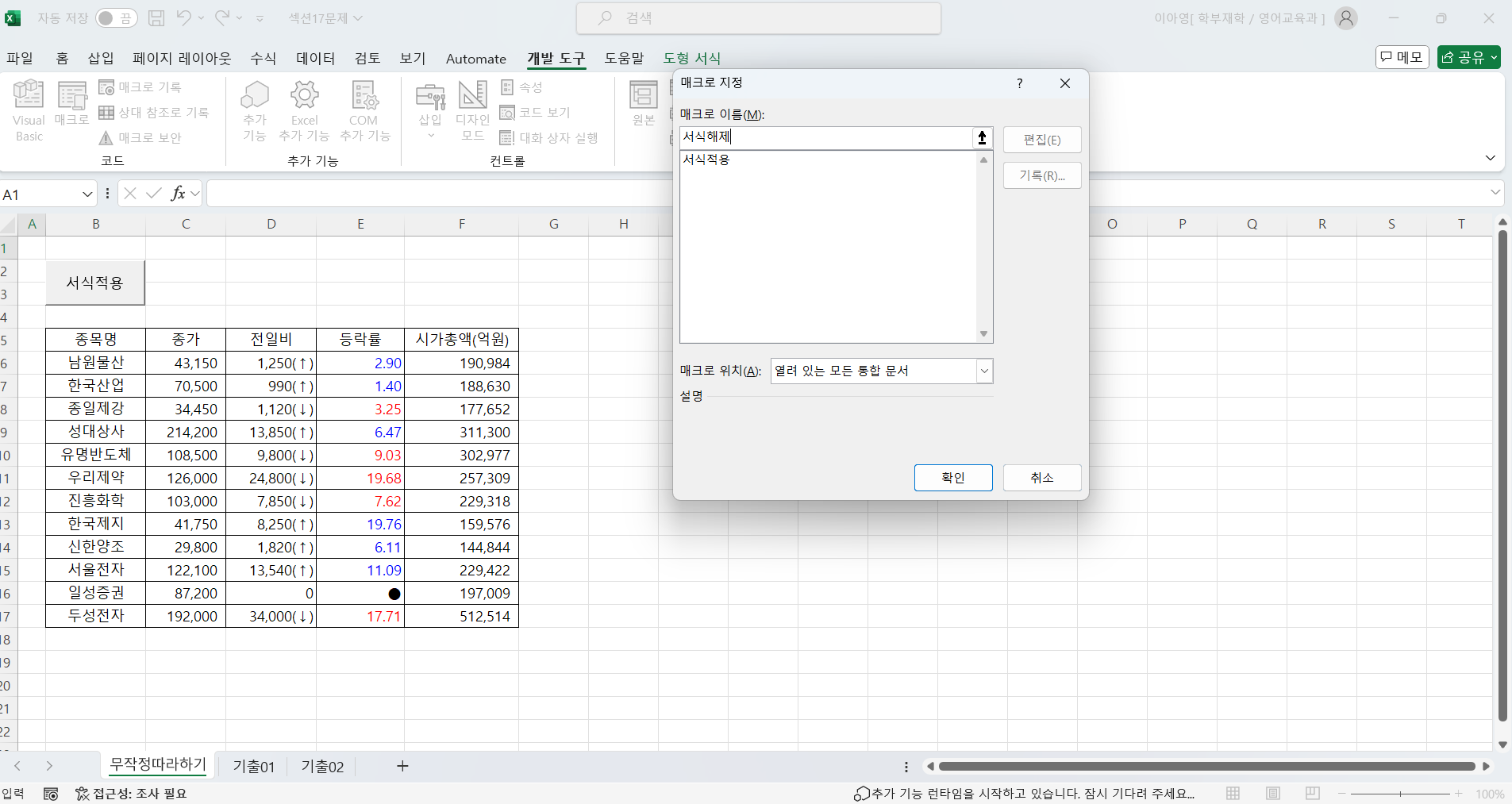Open the Name Box dropdown arrow
The height and width of the screenshot is (804, 1512).
coord(87,194)
